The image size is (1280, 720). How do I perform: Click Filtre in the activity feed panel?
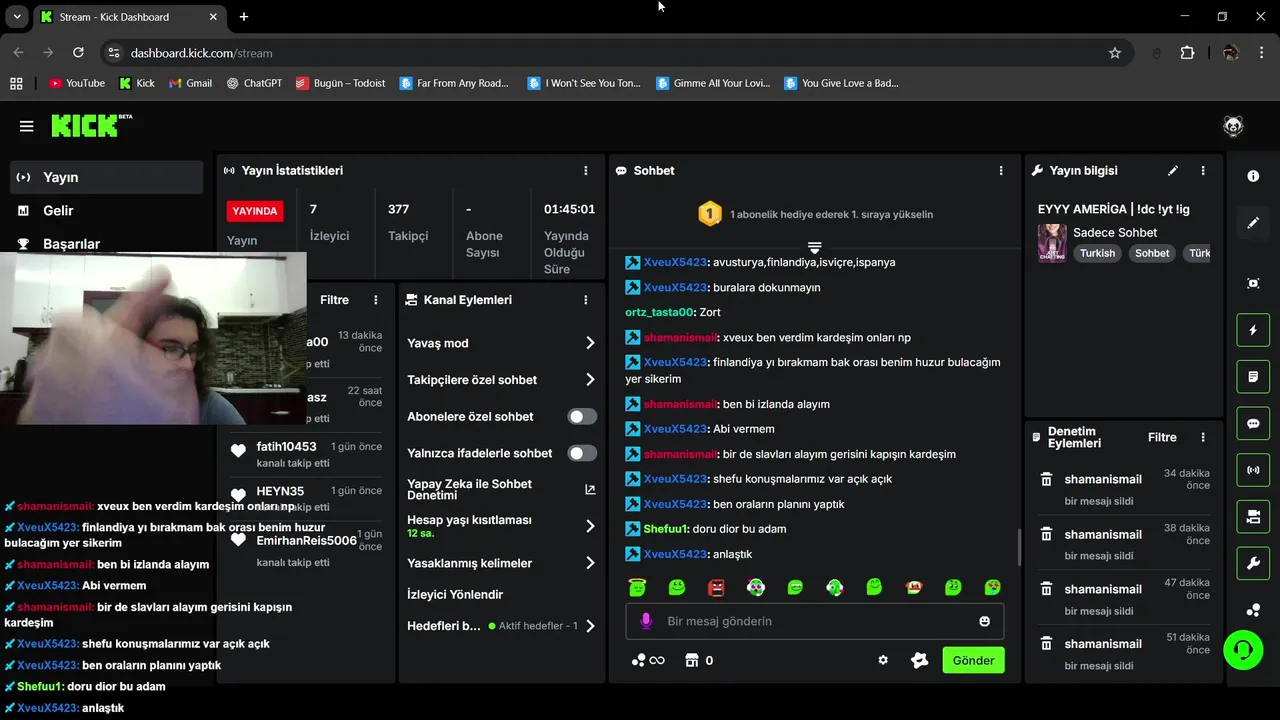[334, 300]
